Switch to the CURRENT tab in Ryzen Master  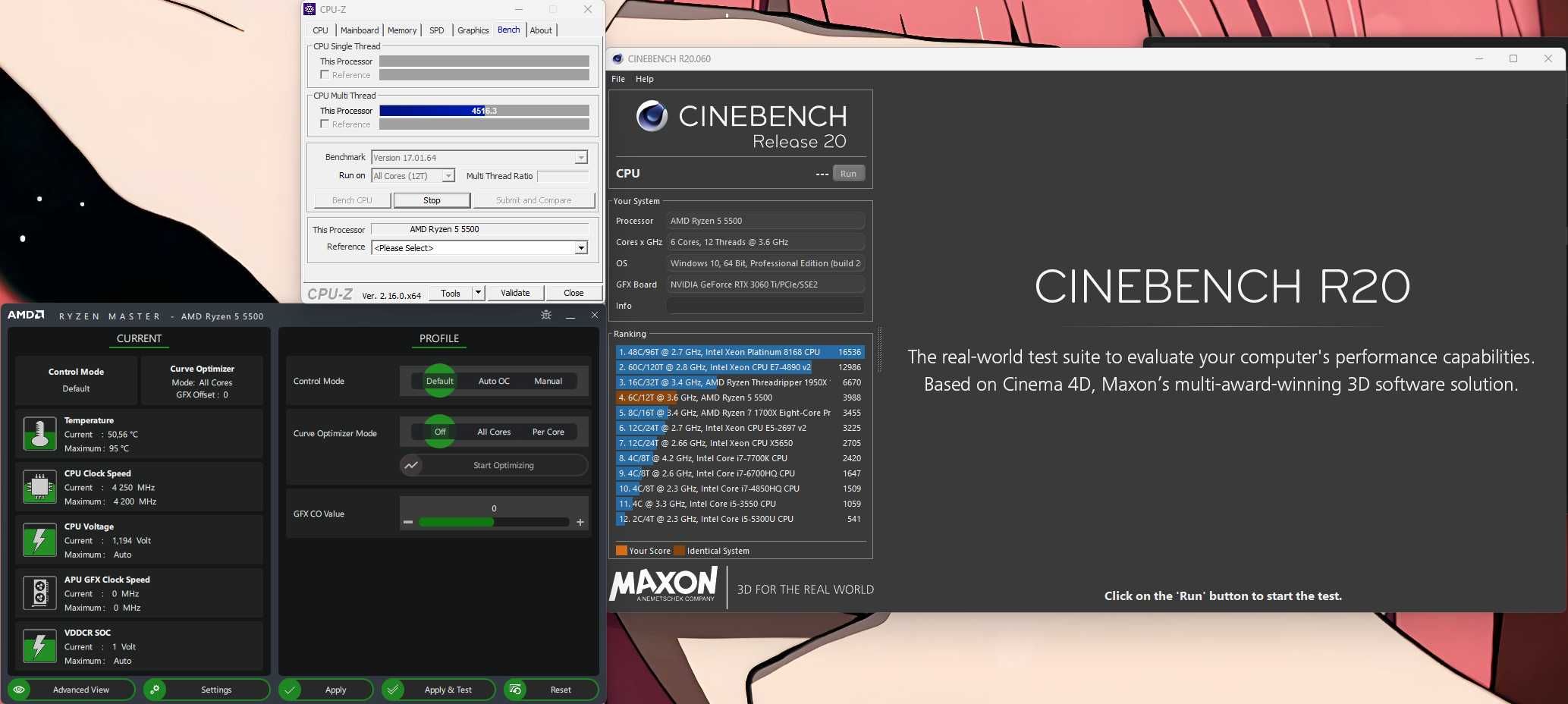click(x=139, y=338)
